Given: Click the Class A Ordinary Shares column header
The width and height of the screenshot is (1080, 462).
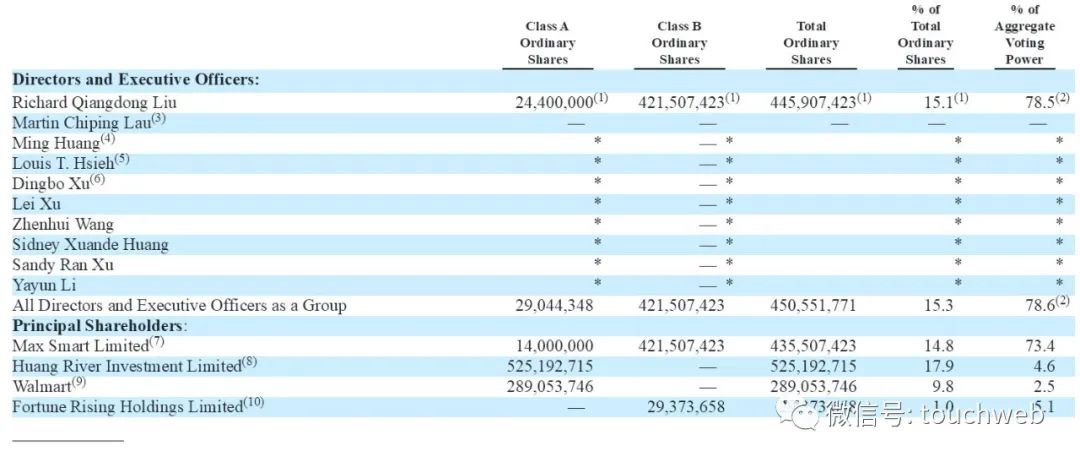Looking at the screenshot, I should click(548, 43).
